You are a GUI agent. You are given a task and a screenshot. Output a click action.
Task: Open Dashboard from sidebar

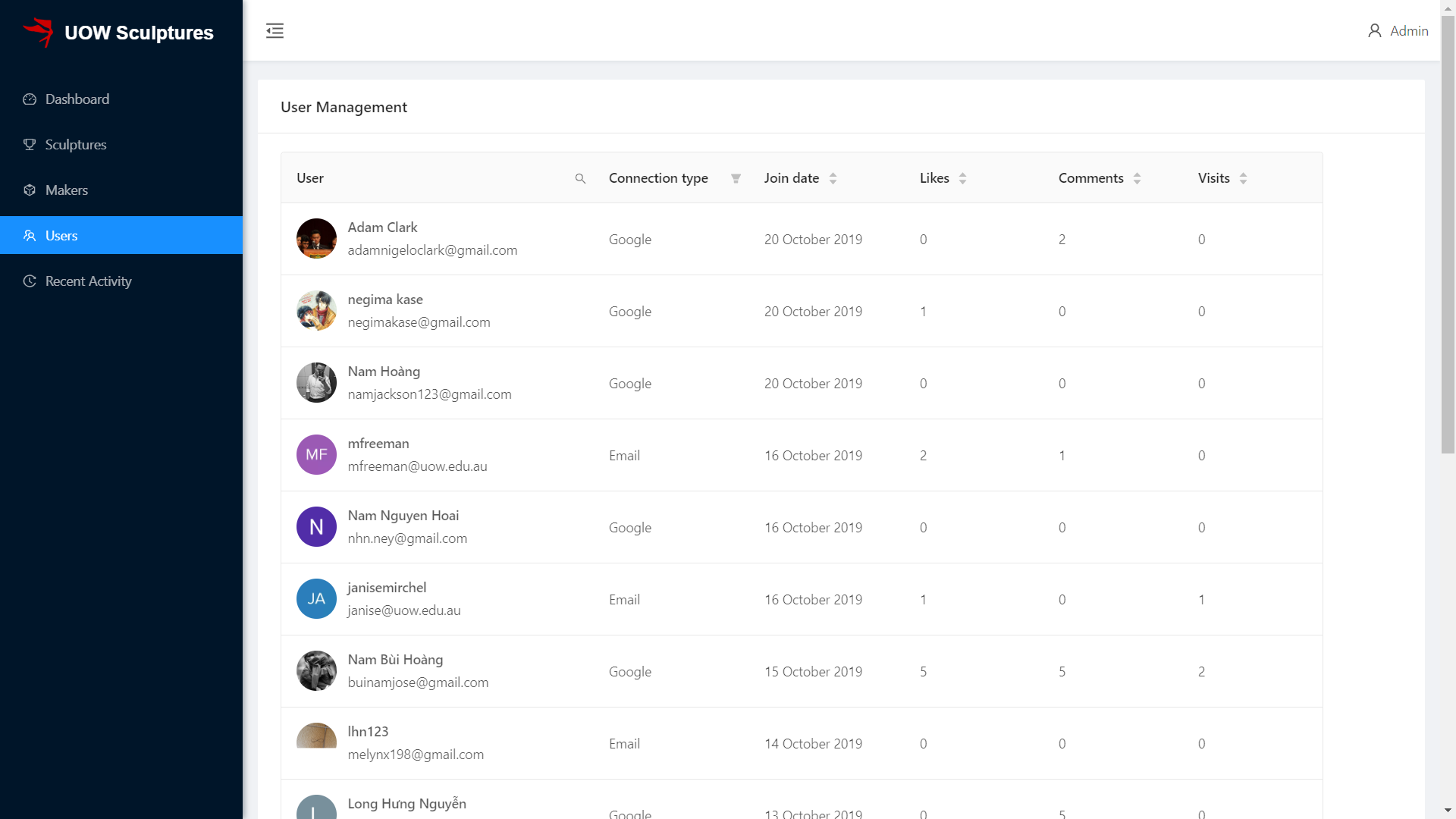click(x=77, y=99)
